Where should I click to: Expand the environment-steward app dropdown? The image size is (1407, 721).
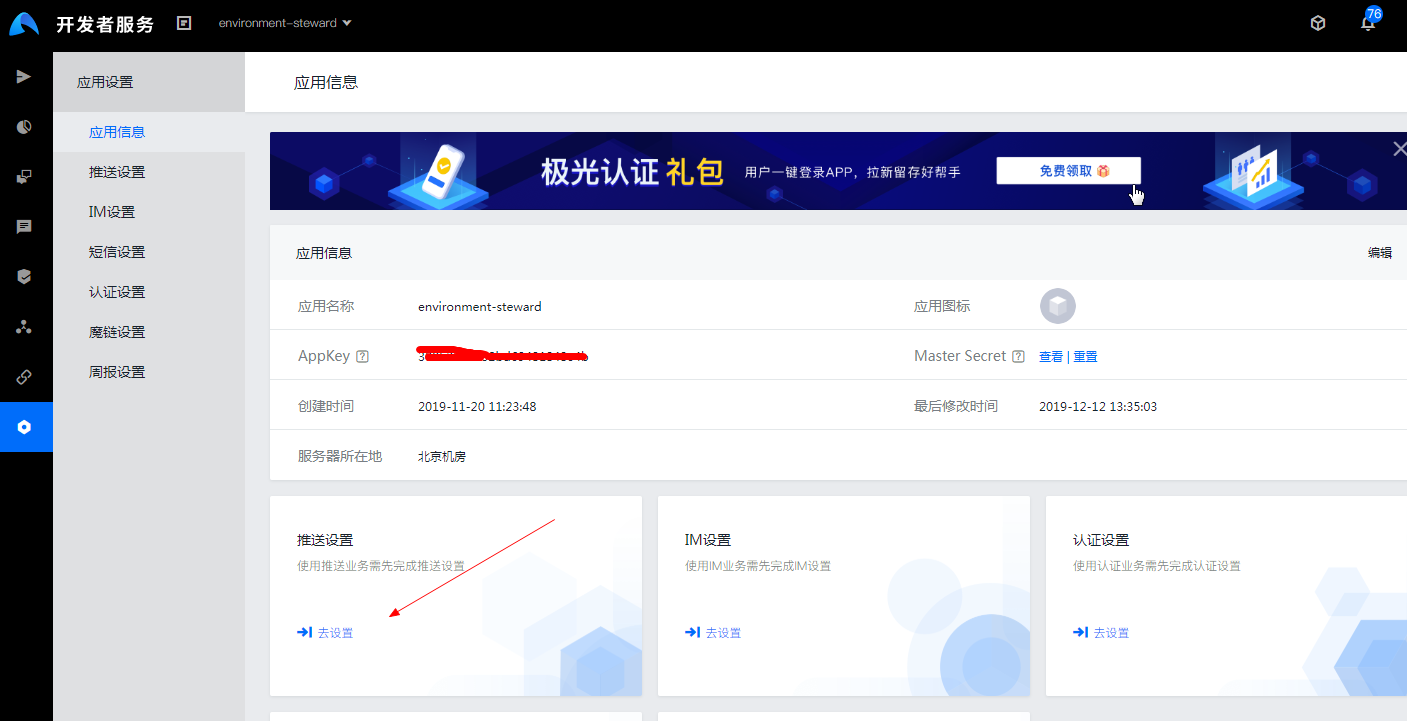click(x=285, y=23)
